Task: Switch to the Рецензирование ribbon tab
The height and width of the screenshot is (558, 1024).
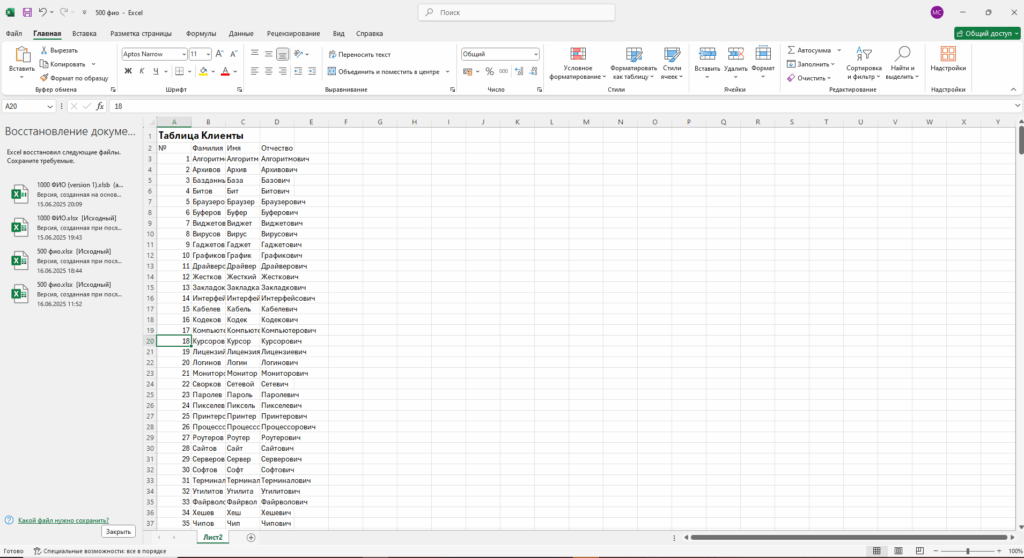Action: (x=293, y=33)
